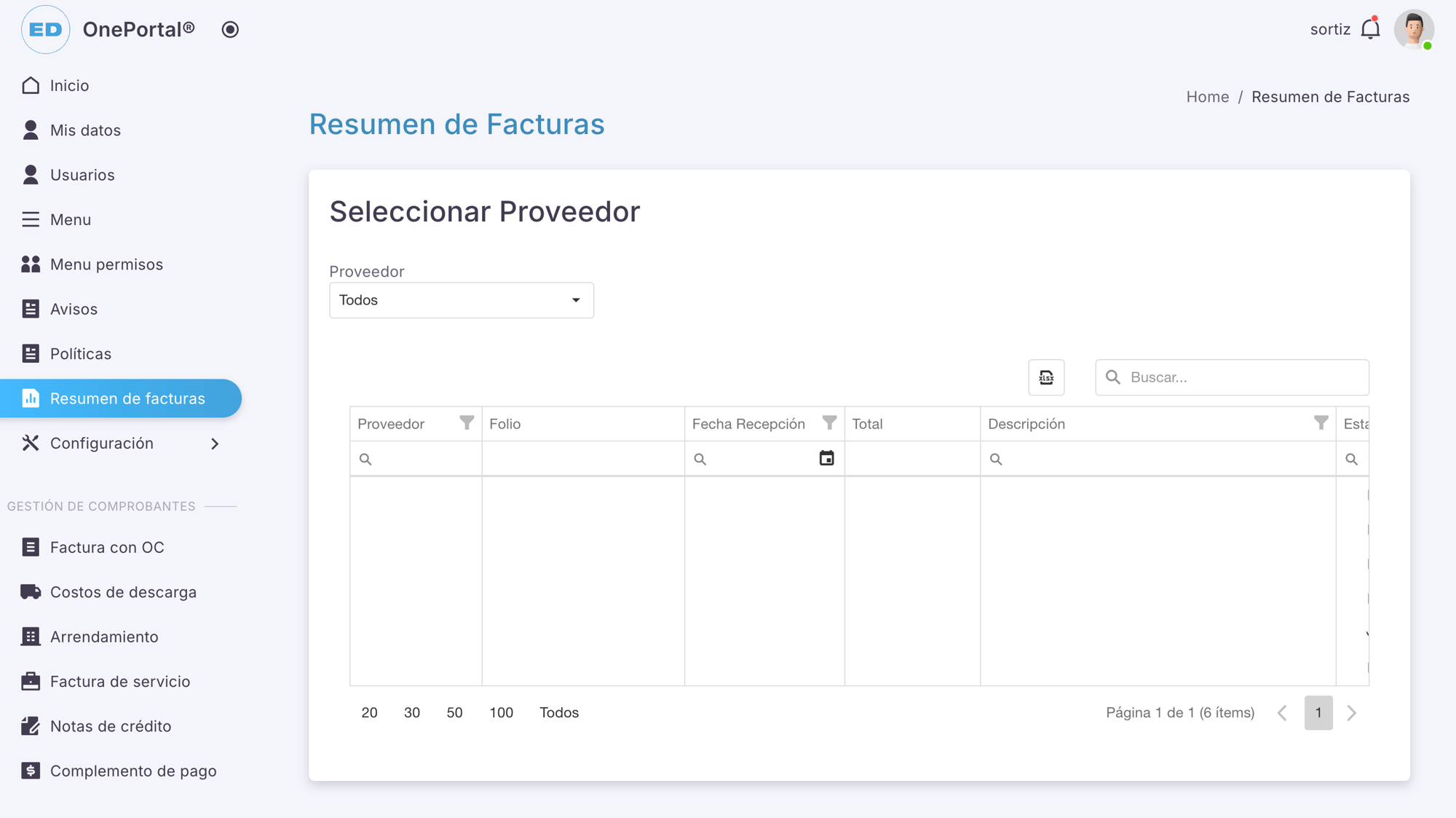Click the ED OnePortal logo

46,29
